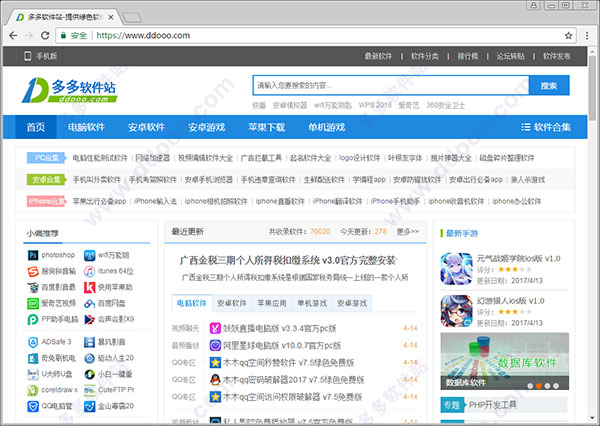Click the website search input field
The image size is (600, 426).
pos(388,86)
